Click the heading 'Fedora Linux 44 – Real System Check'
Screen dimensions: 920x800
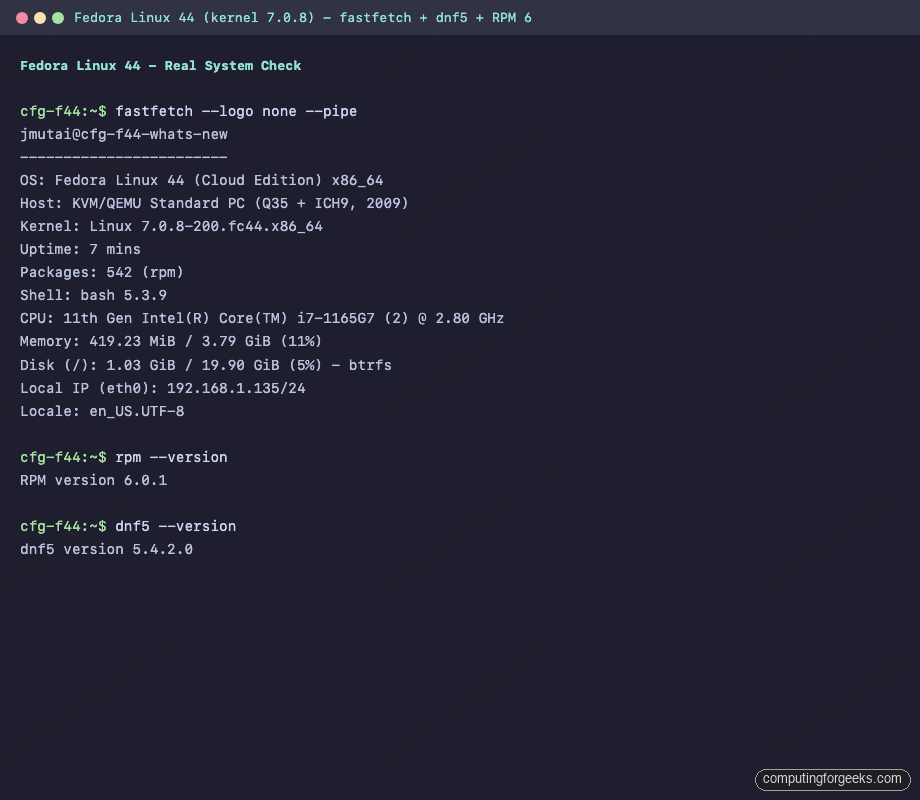tap(161, 66)
